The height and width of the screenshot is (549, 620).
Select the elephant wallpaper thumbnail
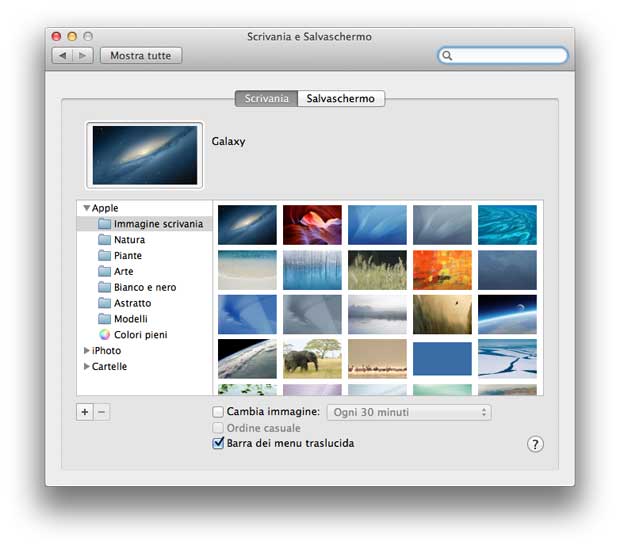tap(312, 358)
